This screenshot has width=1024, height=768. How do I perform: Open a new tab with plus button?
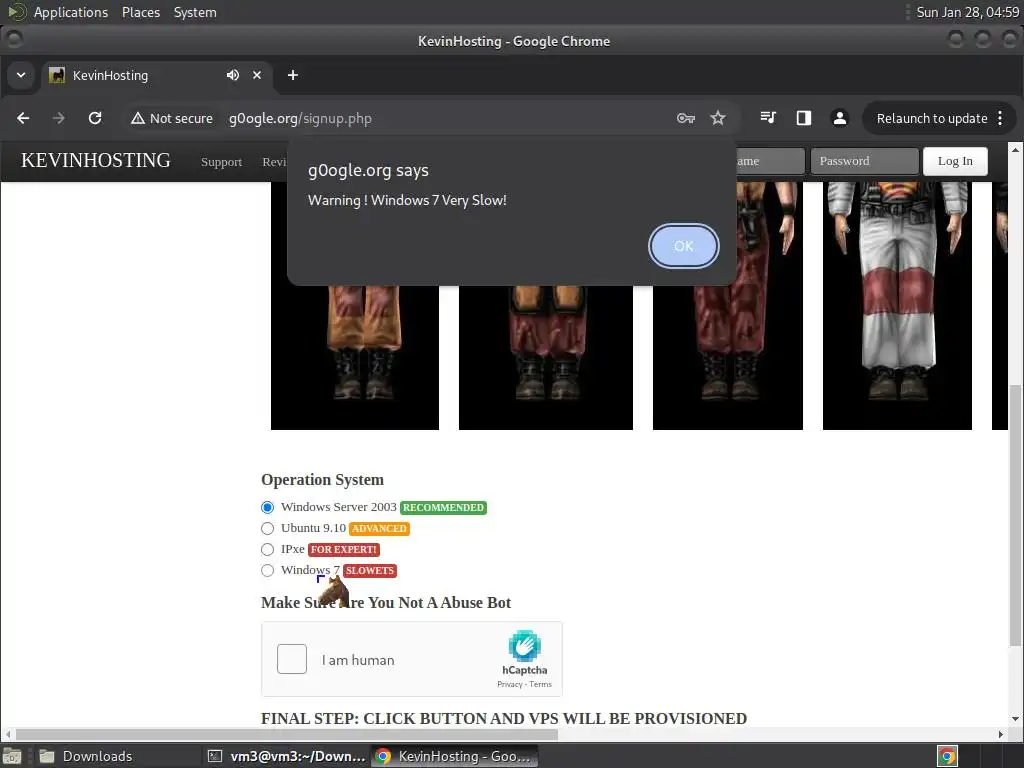click(293, 75)
